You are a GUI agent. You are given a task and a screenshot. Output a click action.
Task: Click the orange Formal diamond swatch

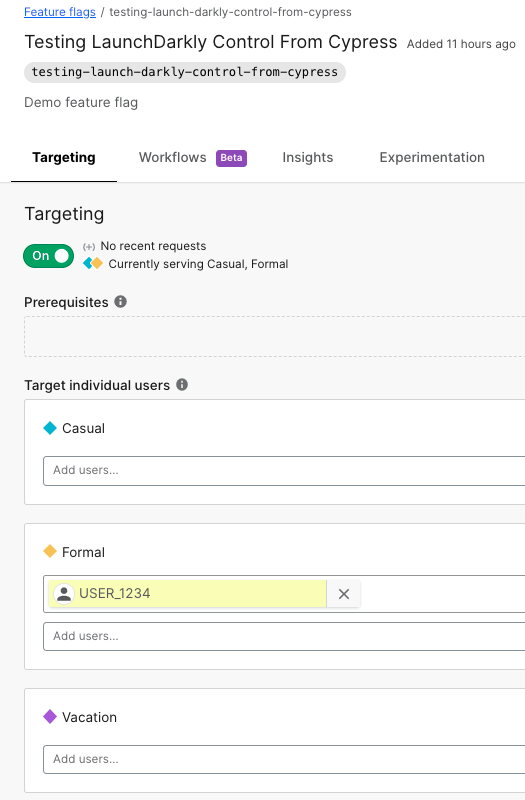(x=50, y=551)
